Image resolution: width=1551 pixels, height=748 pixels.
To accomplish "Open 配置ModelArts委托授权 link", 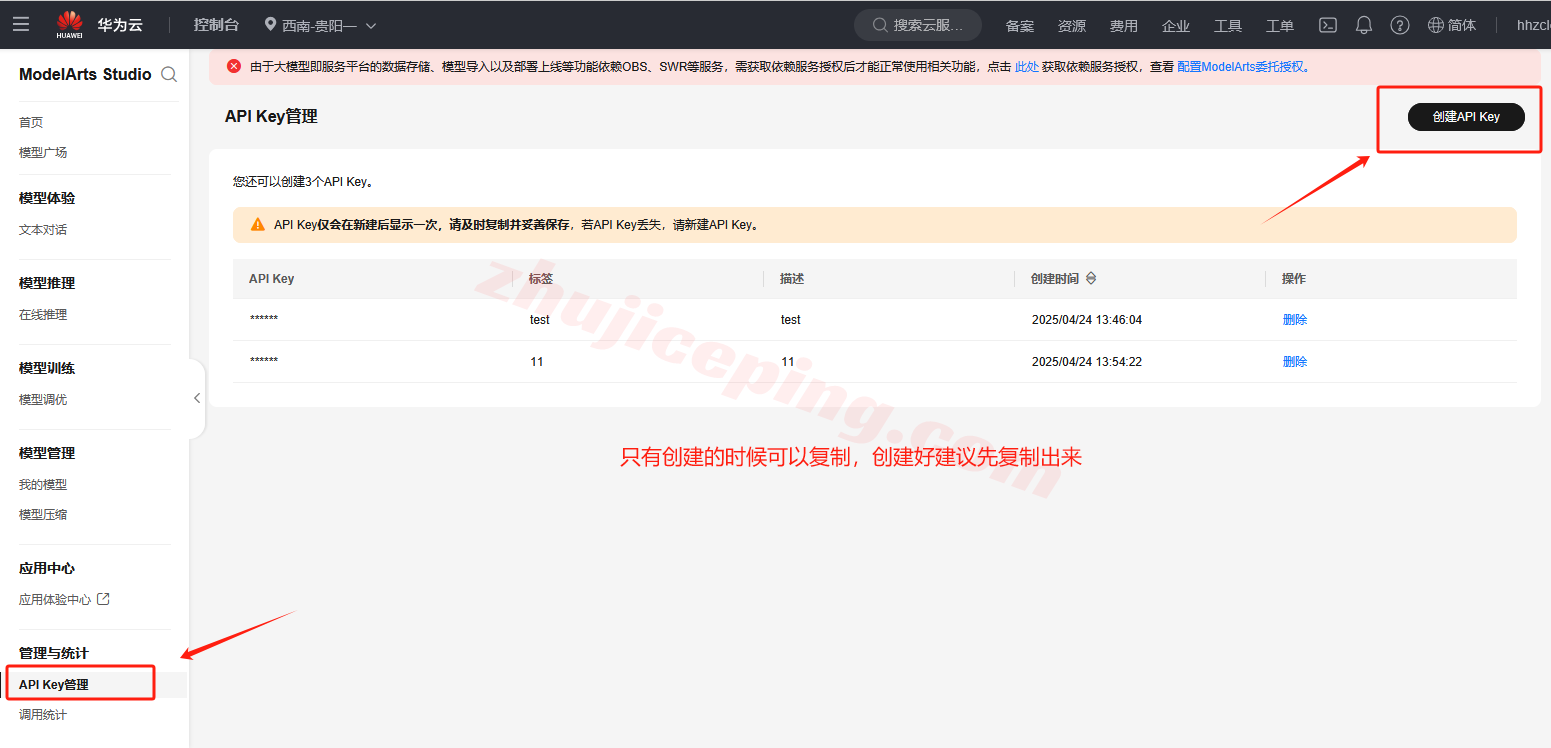I will point(1240,67).
